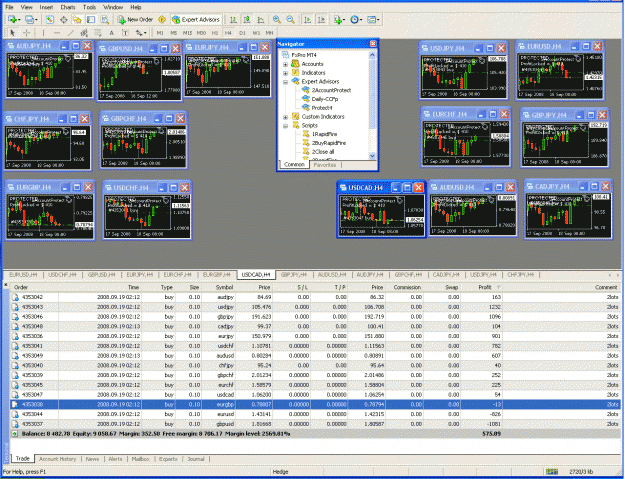The height and width of the screenshot is (479, 625).
Task: Open the arrows objects dropdown
Action: (141, 33)
